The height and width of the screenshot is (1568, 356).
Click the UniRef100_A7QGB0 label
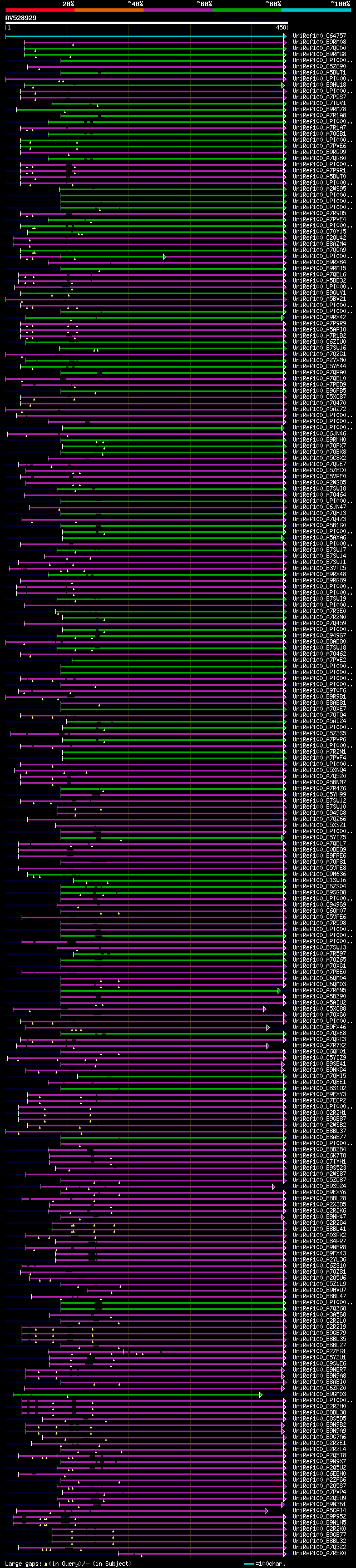click(x=319, y=159)
